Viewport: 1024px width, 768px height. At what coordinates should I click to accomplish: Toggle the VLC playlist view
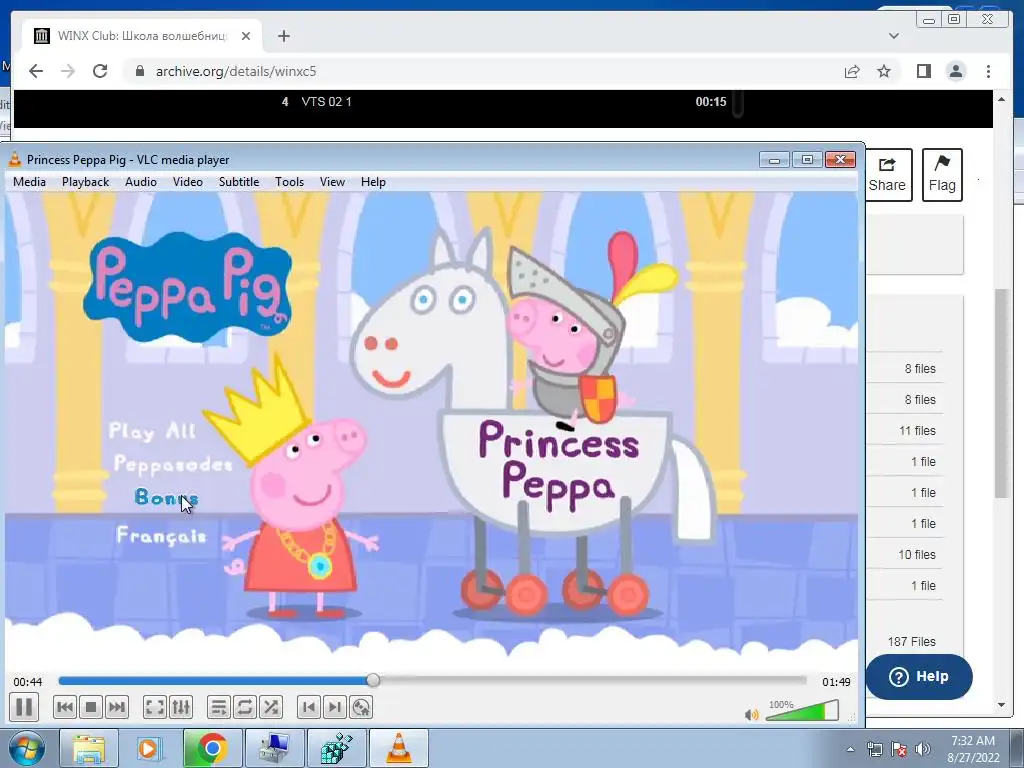[219, 707]
